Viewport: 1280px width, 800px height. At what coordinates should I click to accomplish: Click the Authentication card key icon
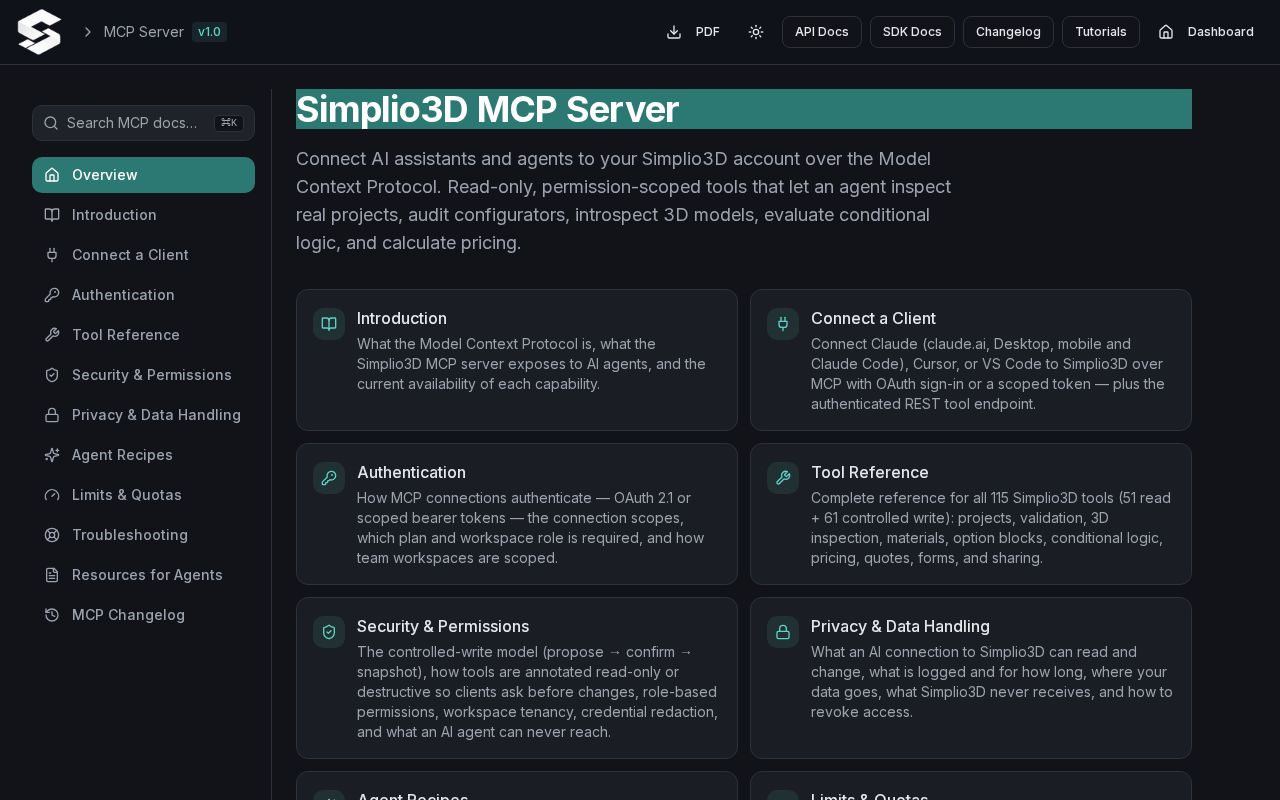[329, 478]
